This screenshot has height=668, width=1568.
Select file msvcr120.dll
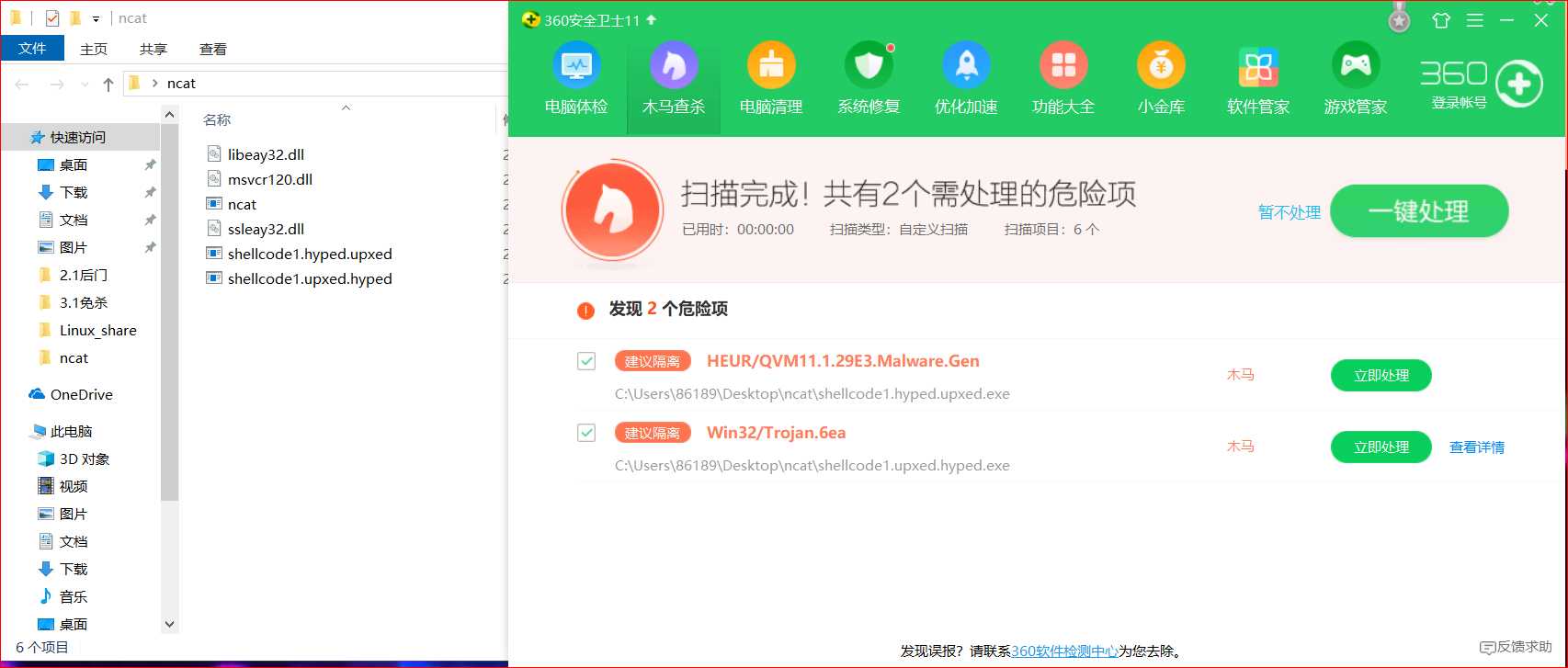pyautogui.click(x=269, y=179)
